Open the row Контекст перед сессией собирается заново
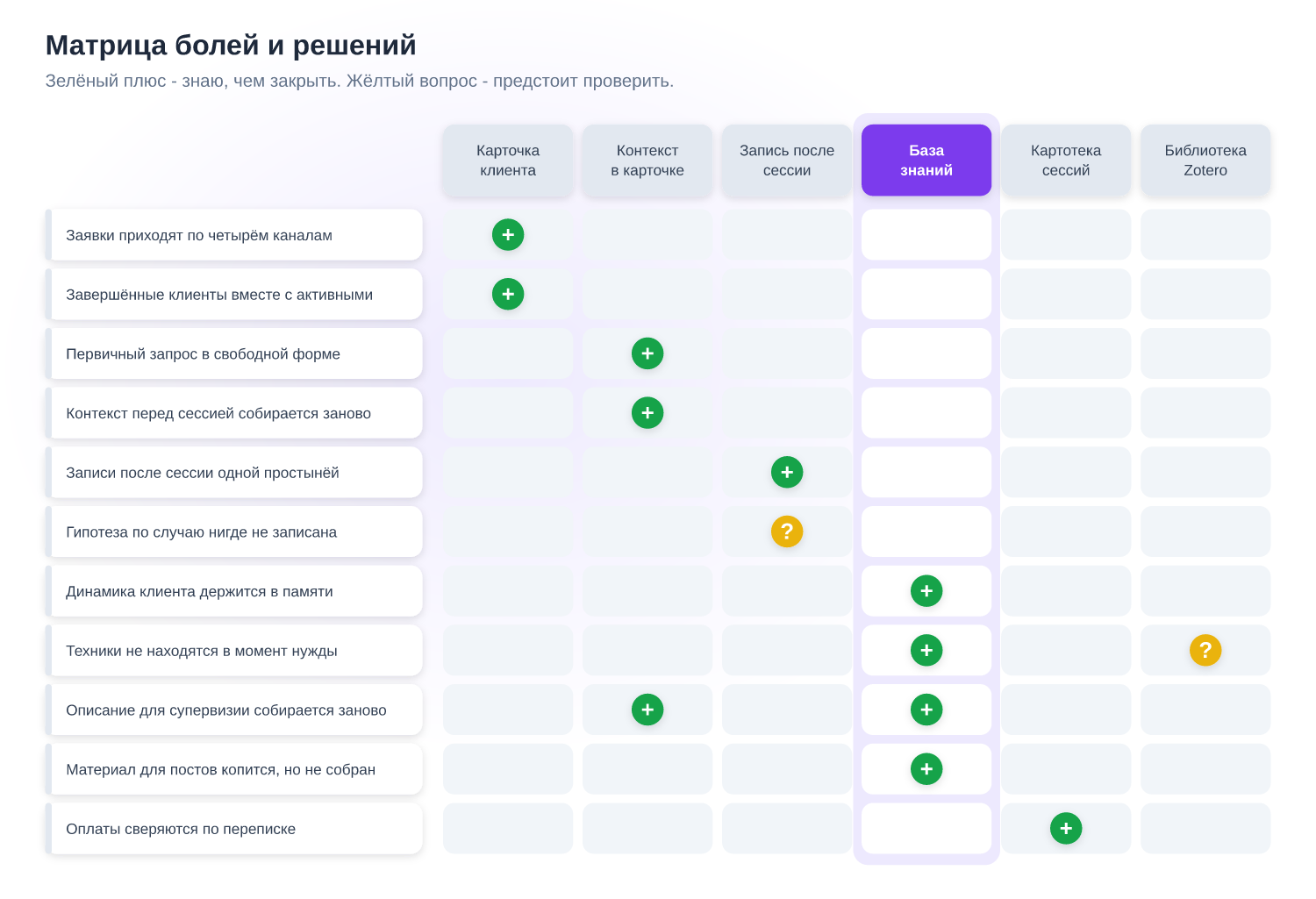The height and width of the screenshot is (899, 1316). tap(234, 413)
